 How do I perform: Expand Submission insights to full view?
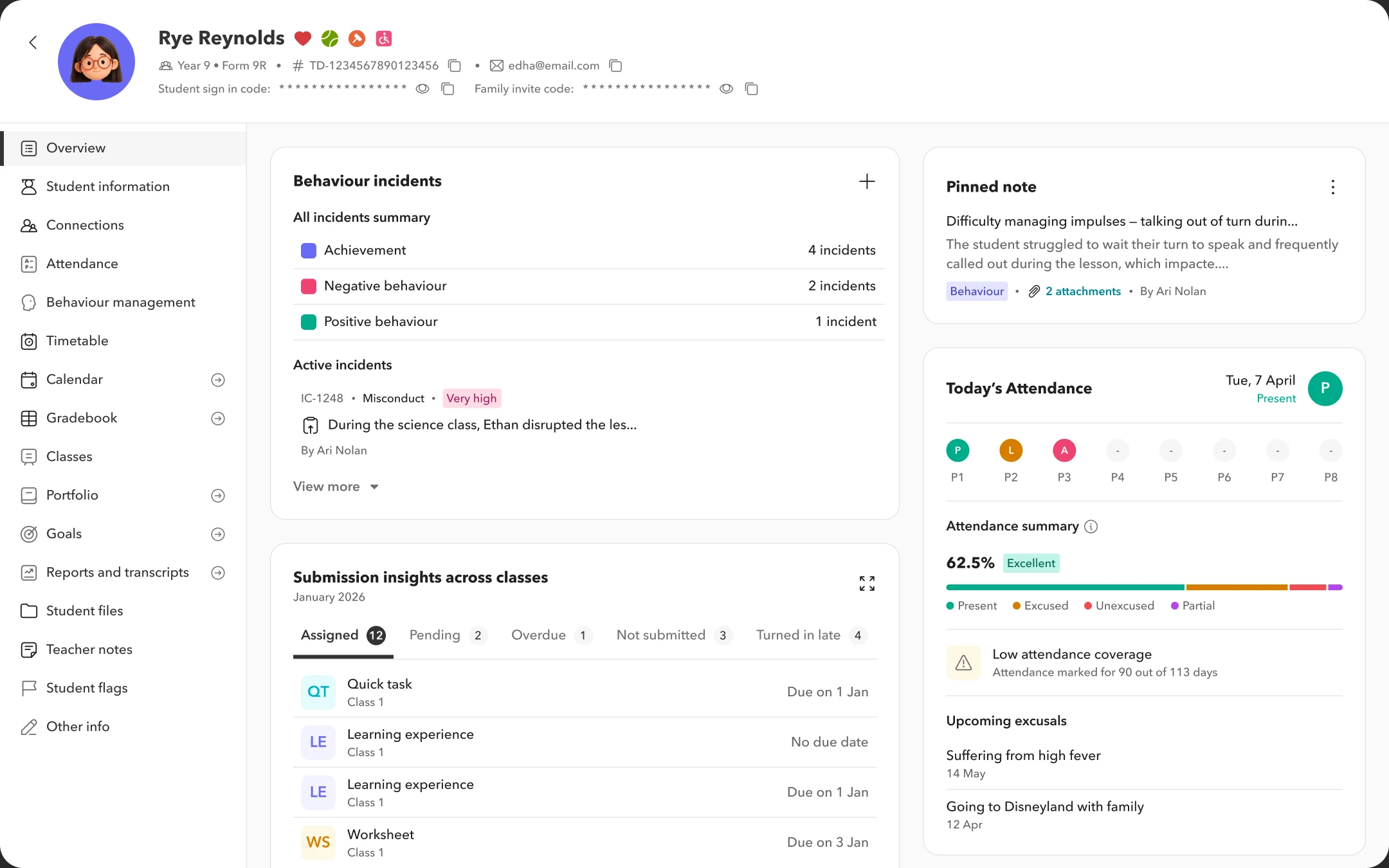click(867, 583)
